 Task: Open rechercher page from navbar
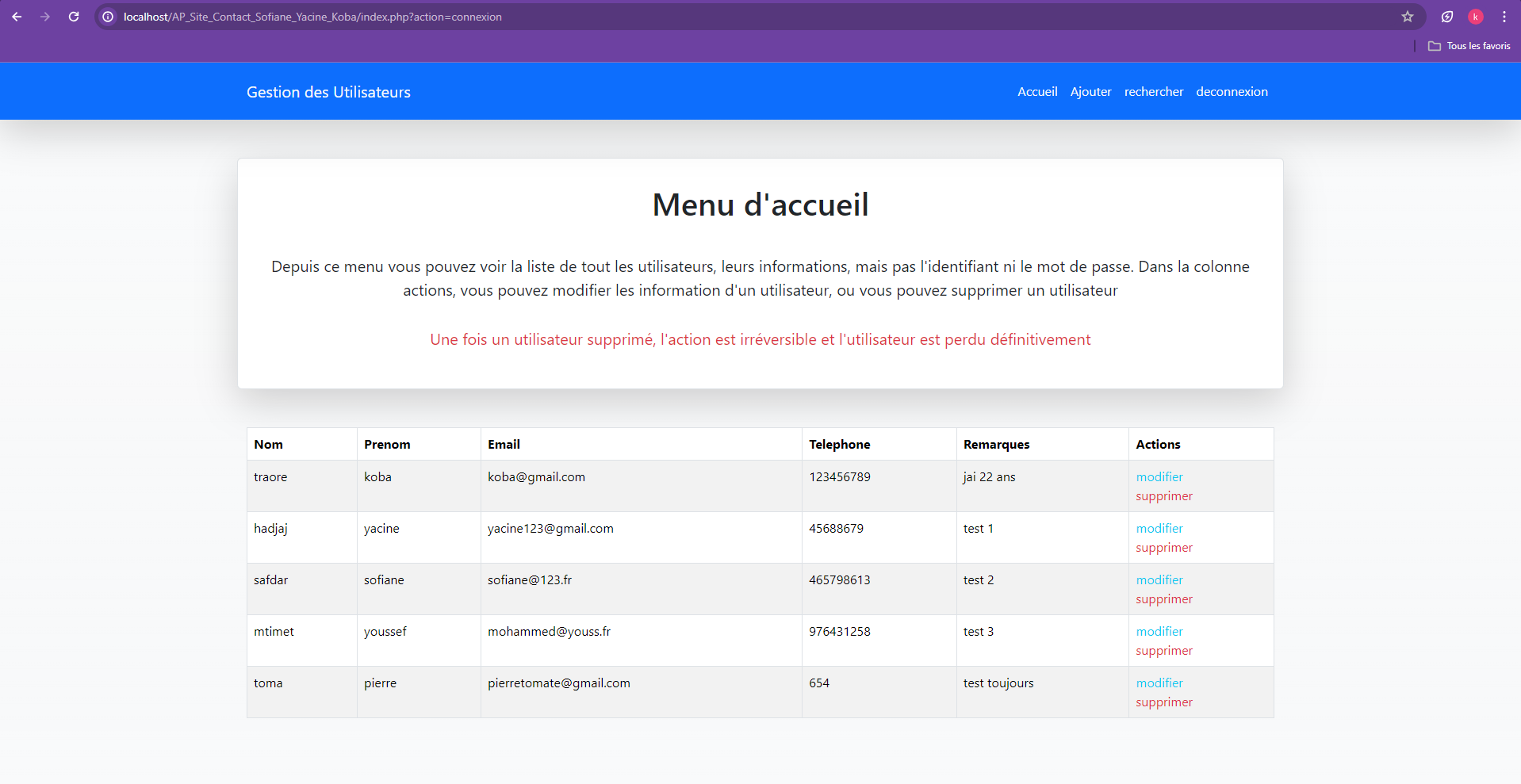click(1153, 92)
